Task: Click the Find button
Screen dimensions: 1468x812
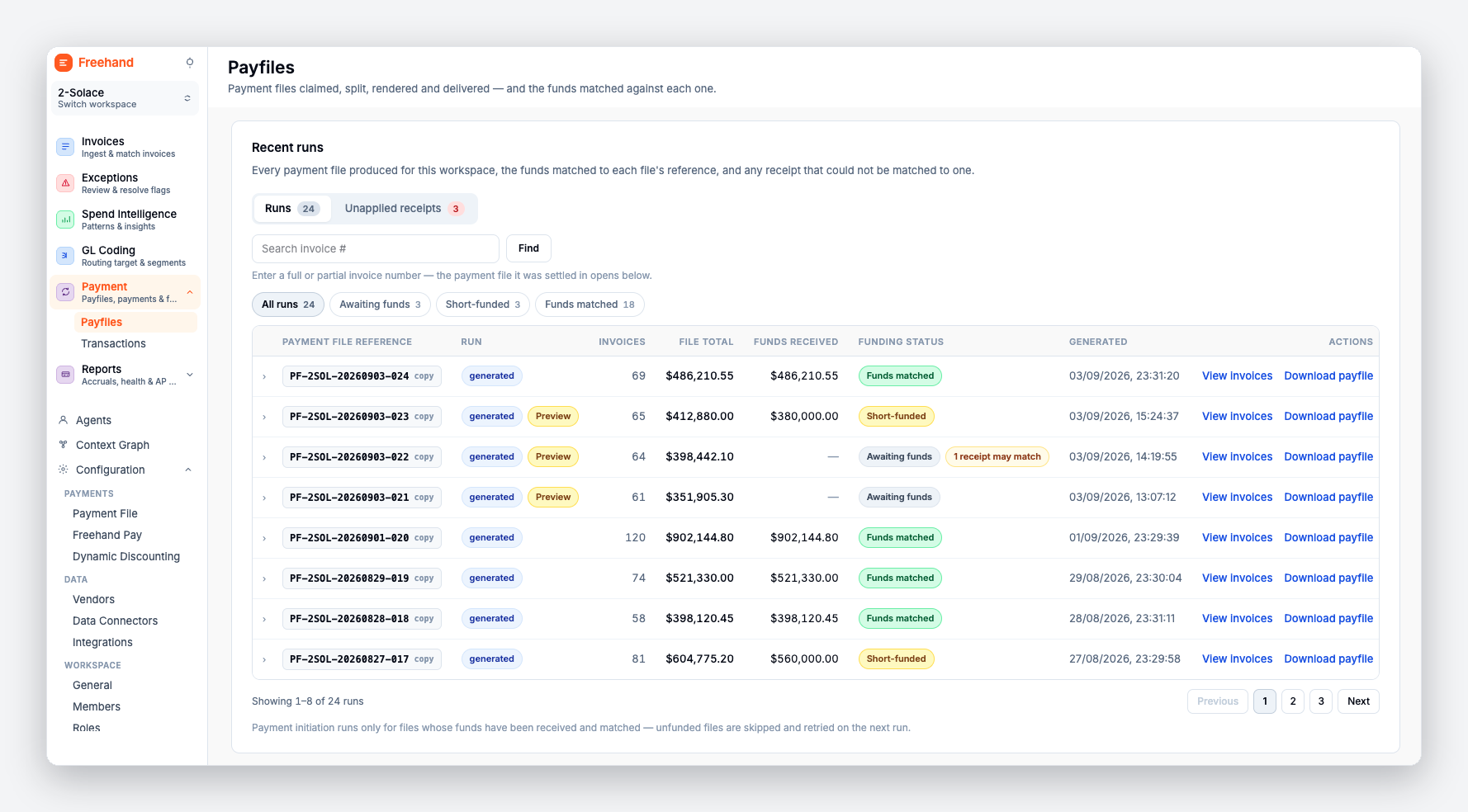Action: tap(528, 248)
